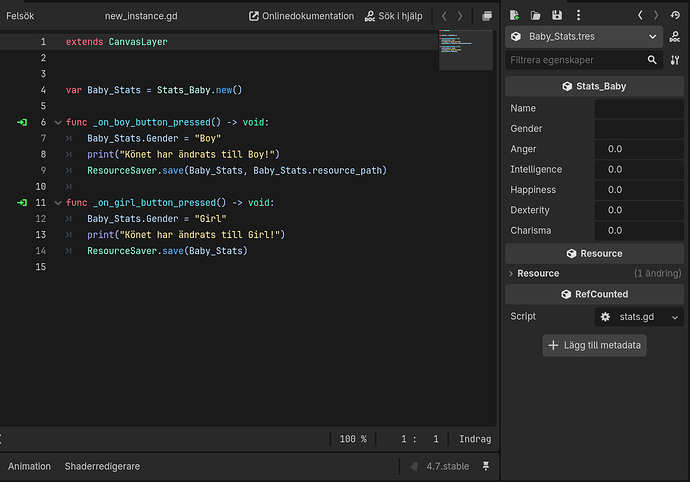Collapse the _on_girl_button_pressed function
This screenshot has width=690, height=482.
pos(58,203)
